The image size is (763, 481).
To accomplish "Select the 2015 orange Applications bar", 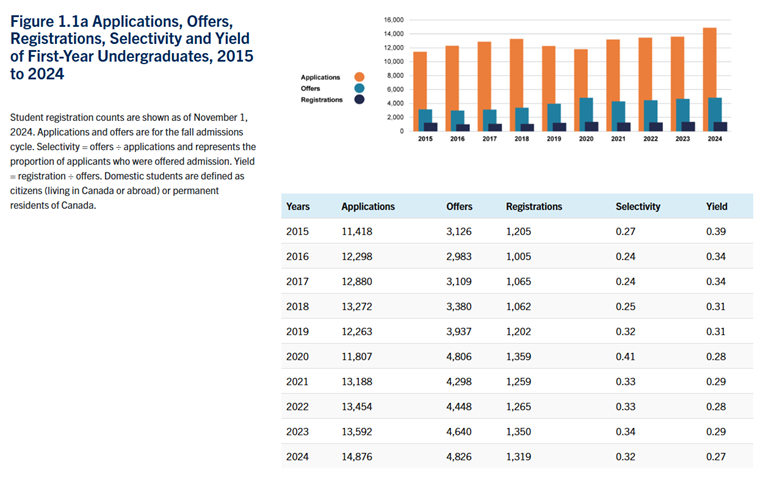I will pos(420,90).
